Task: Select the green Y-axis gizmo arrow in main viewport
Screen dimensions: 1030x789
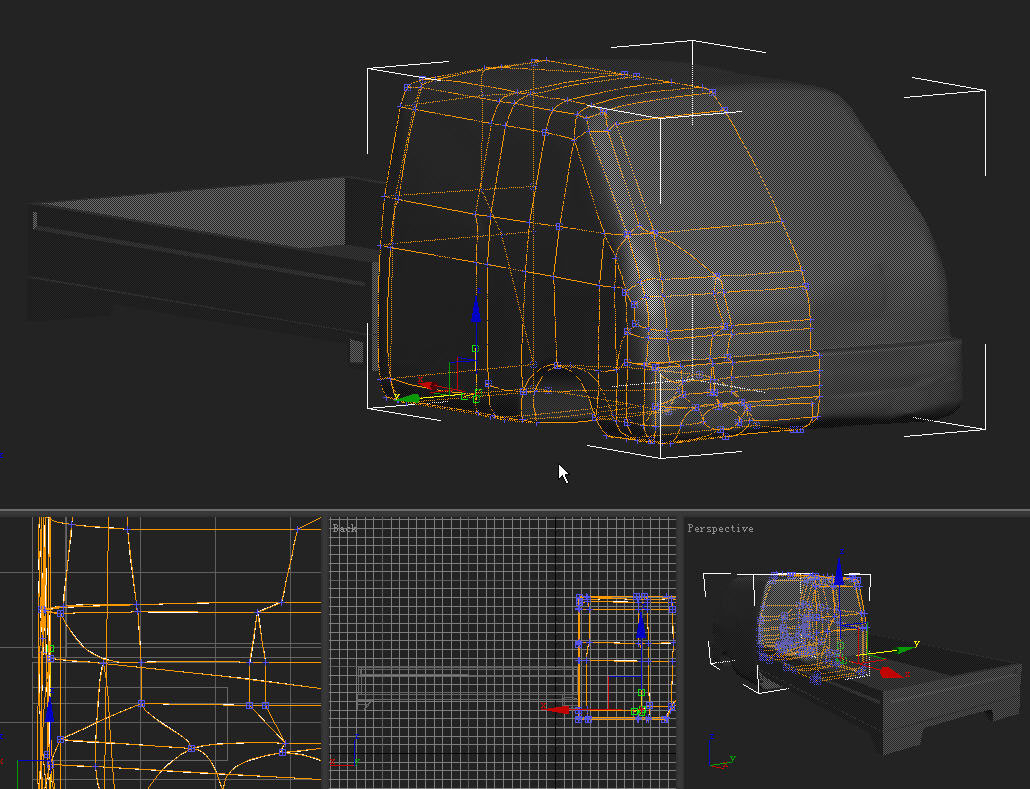Action: coord(408,398)
